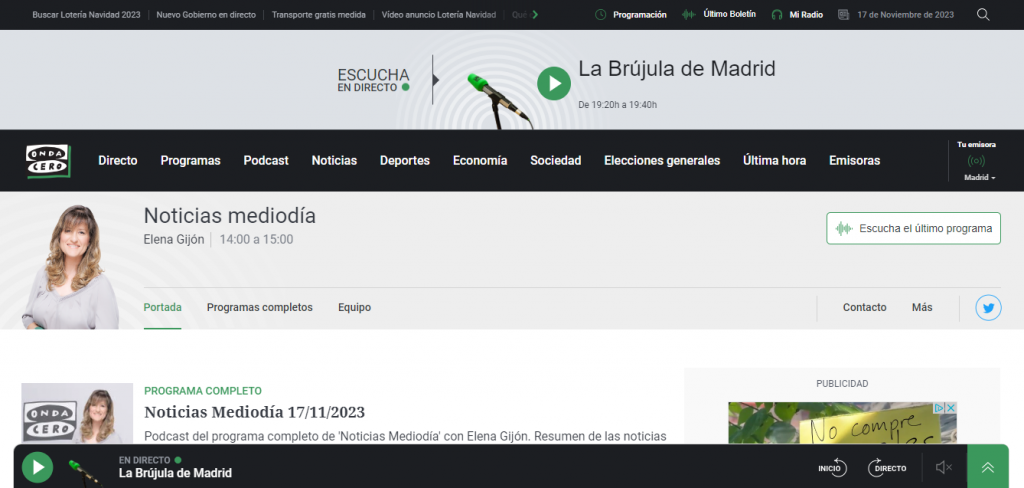Open the Onda Cero logo home
This screenshot has width=1024, height=488.
48,160
